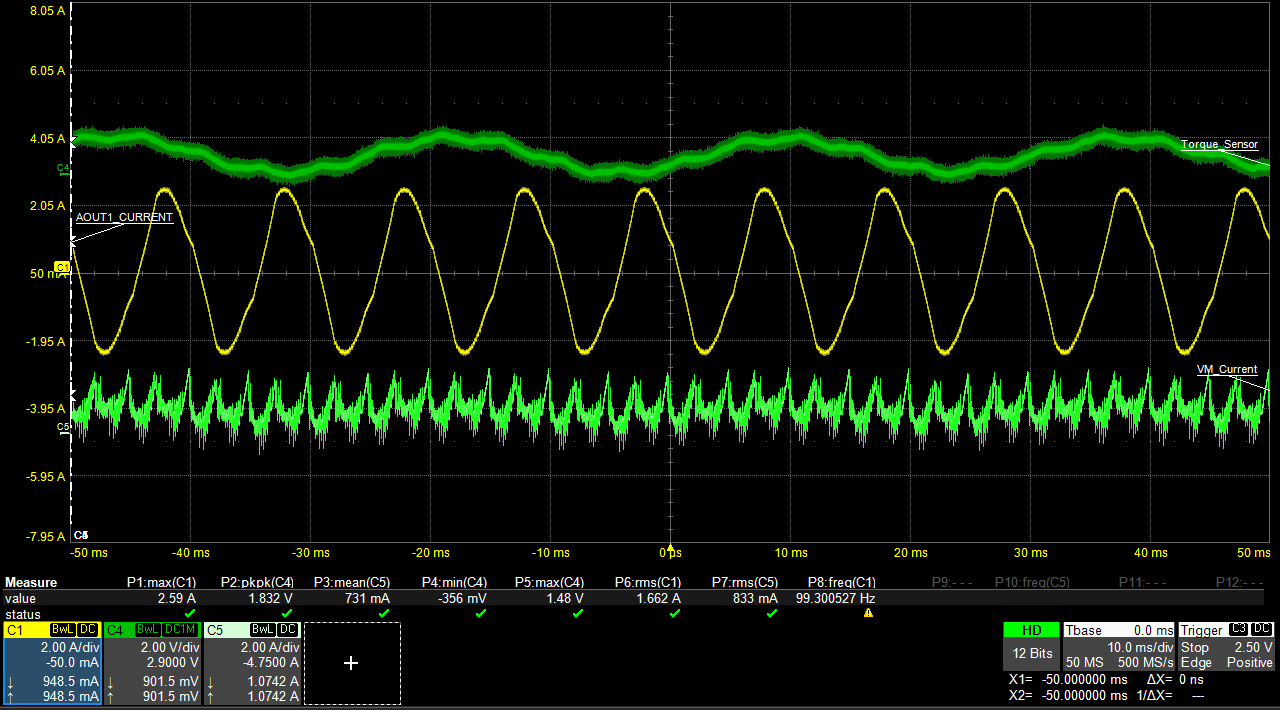The image size is (1280, 710).
Task: Click the warning triangle under P8:freq(C1)
Action: click(867, 611)
